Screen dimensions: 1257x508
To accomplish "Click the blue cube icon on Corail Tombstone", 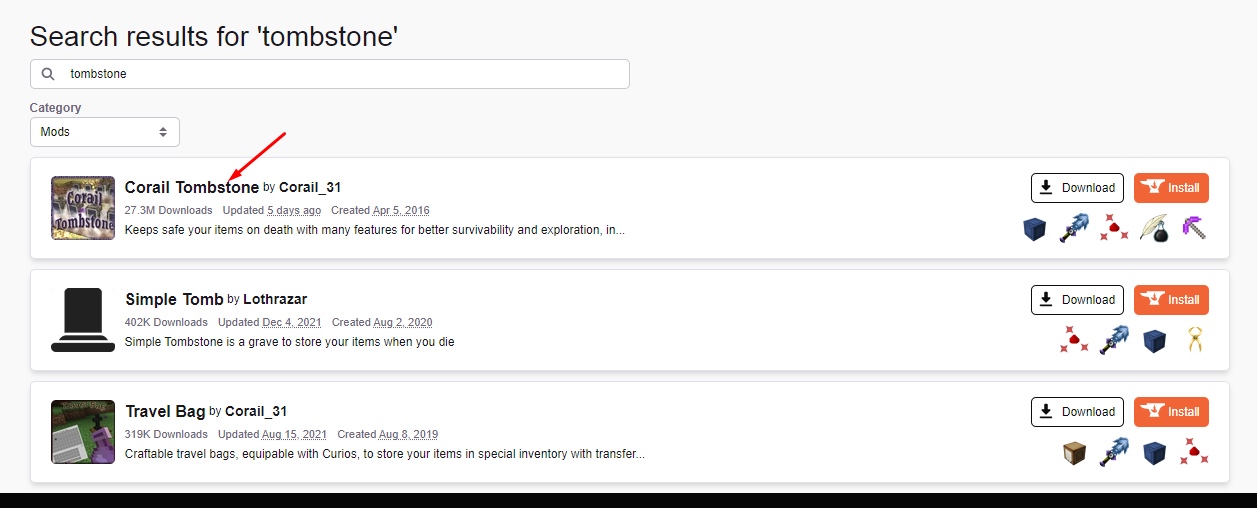I will tap(1035, 229).
